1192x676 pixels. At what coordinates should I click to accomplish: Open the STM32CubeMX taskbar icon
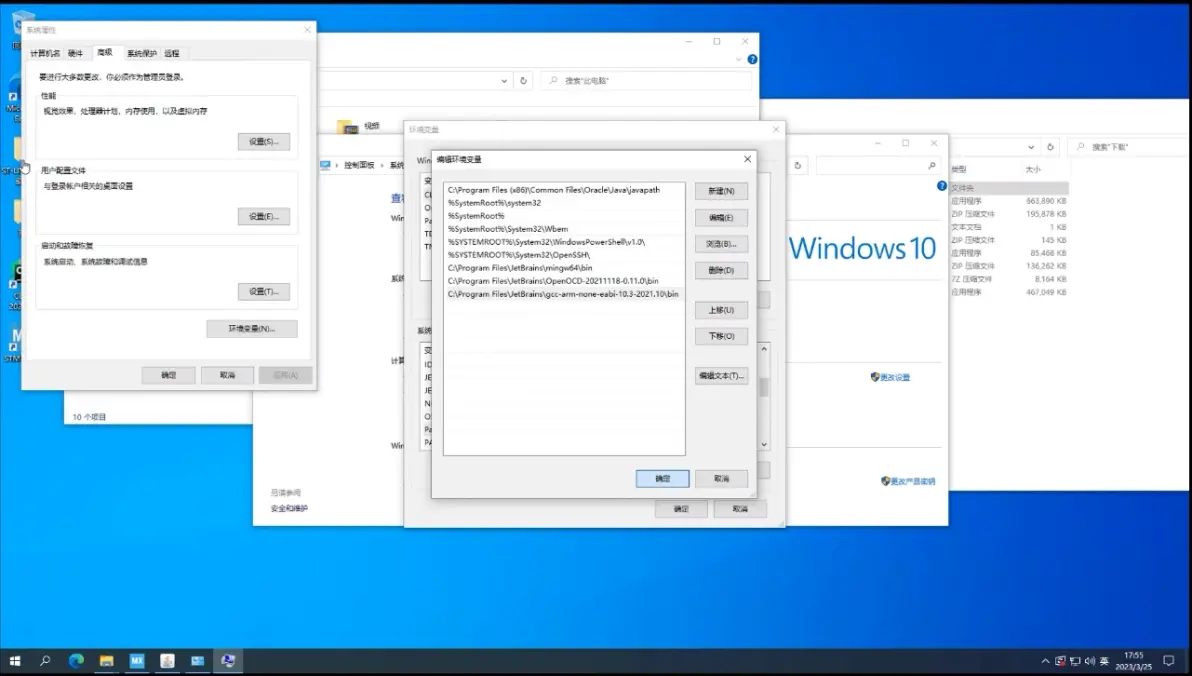click(x=137, y=661)
